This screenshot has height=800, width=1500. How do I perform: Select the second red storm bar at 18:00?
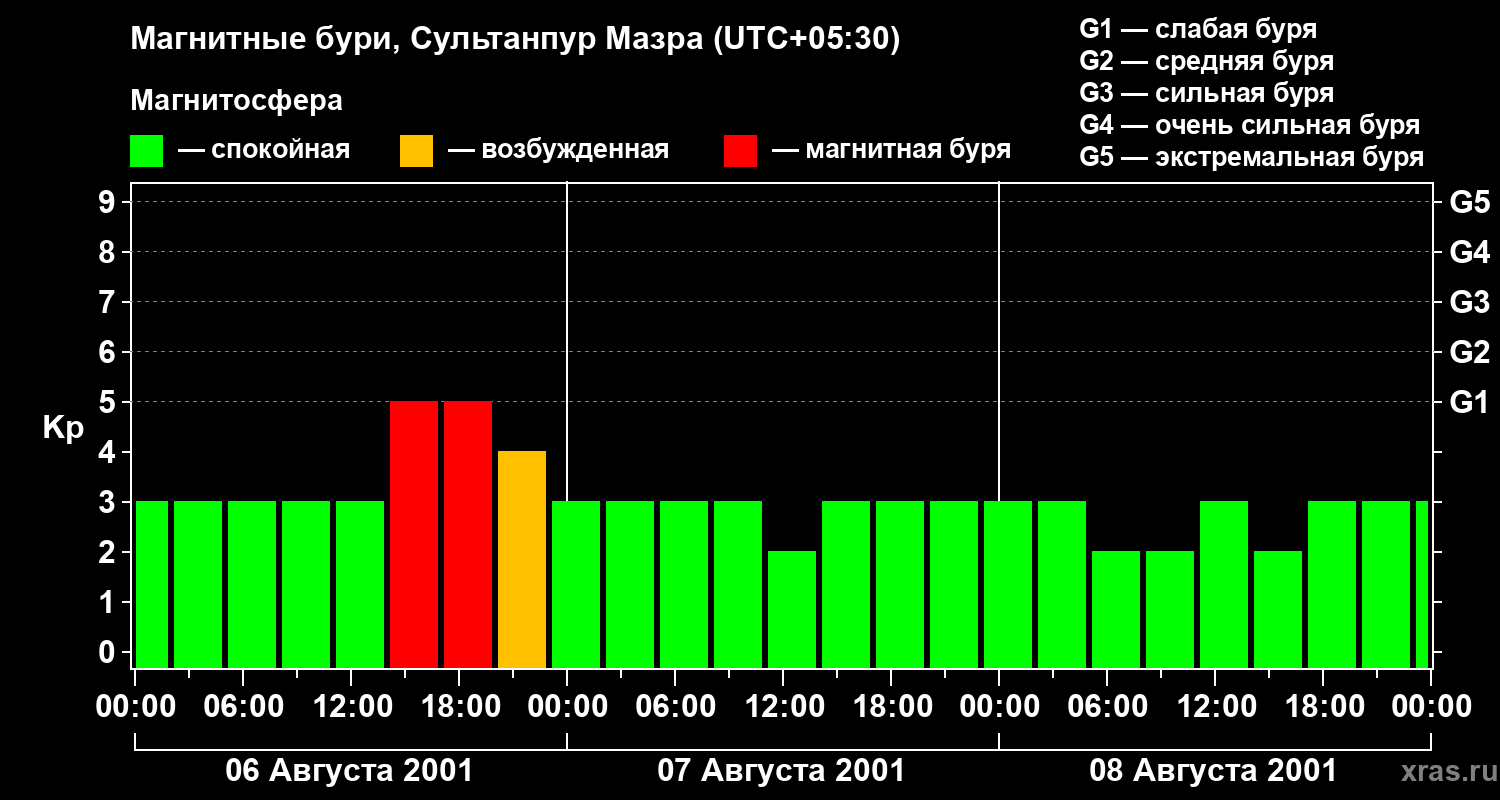[x=468, y=535]
